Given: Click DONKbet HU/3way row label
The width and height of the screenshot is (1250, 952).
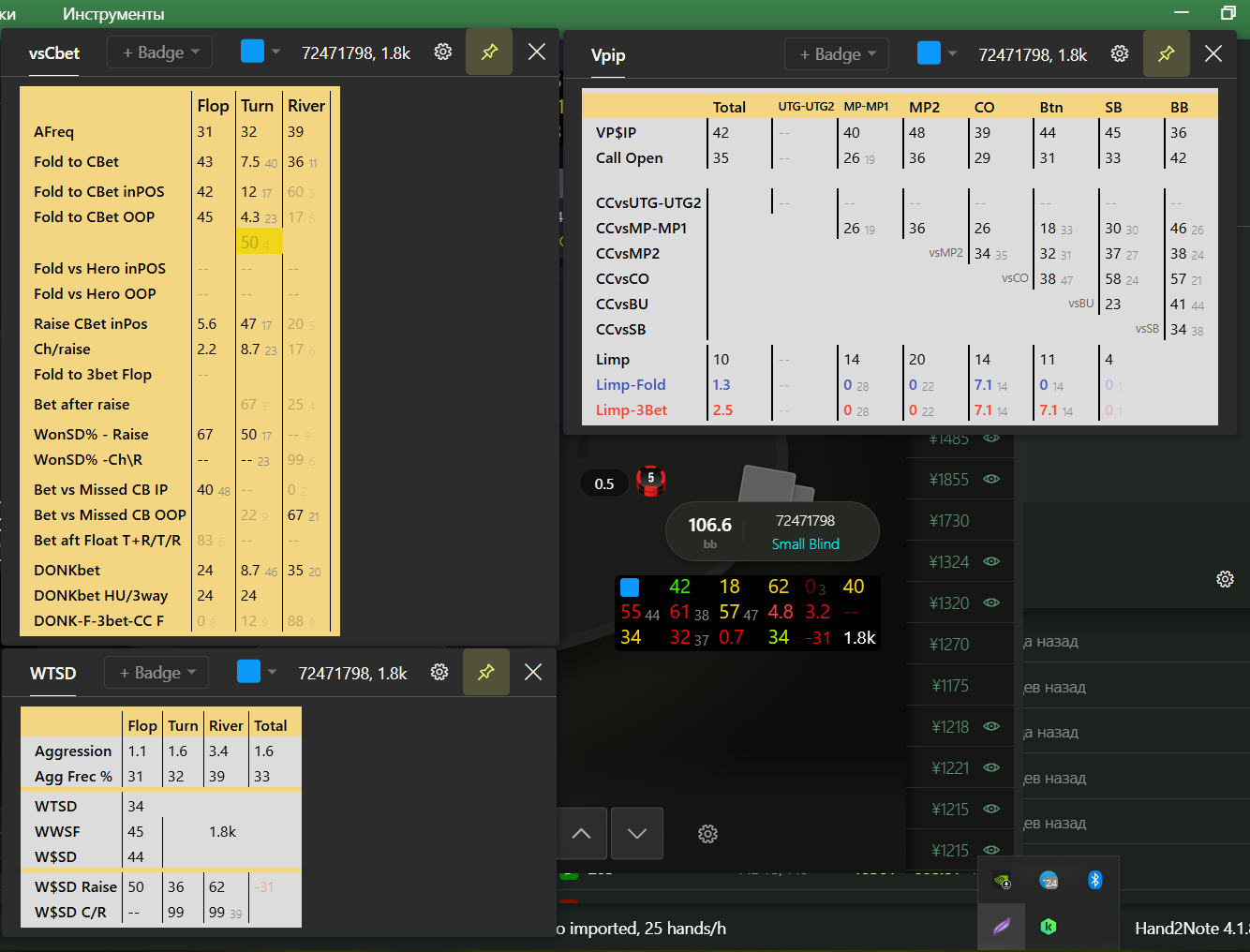Looking at the screenshot, I should pyautogui.click(x=100, y=595).
